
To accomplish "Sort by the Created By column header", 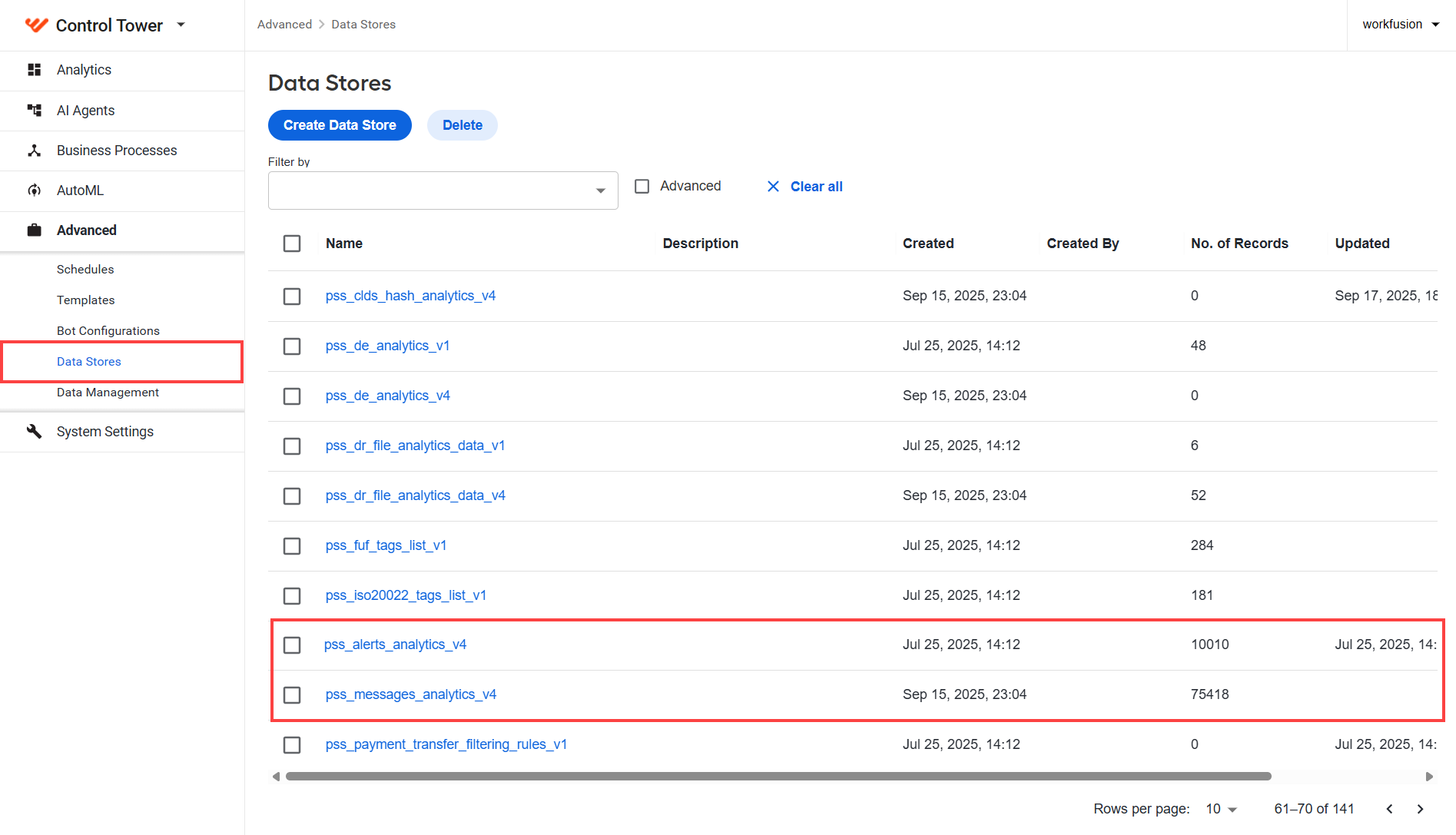I will (x=1083, y=244).
